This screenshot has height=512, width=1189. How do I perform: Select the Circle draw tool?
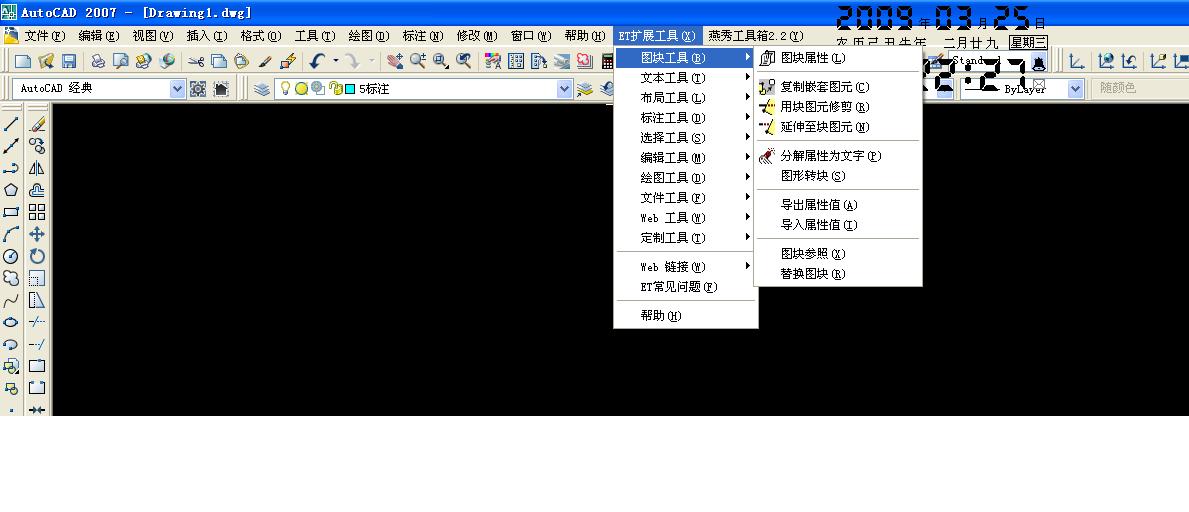tap(11, 256)
